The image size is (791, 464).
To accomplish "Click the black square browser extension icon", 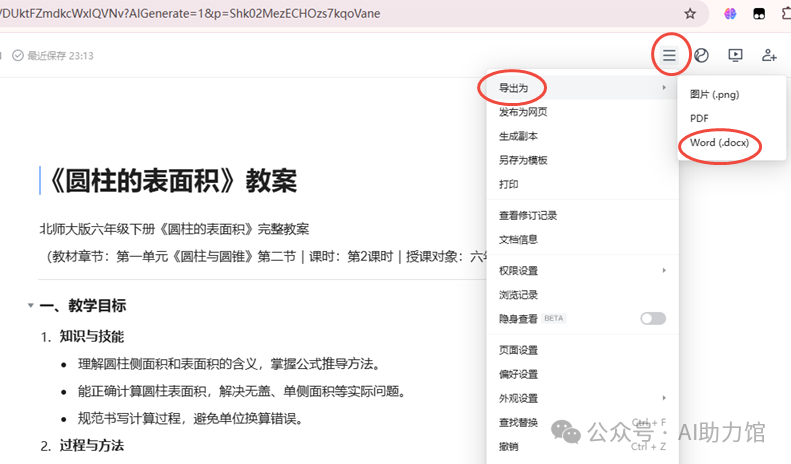I will [x=761, y=14].
